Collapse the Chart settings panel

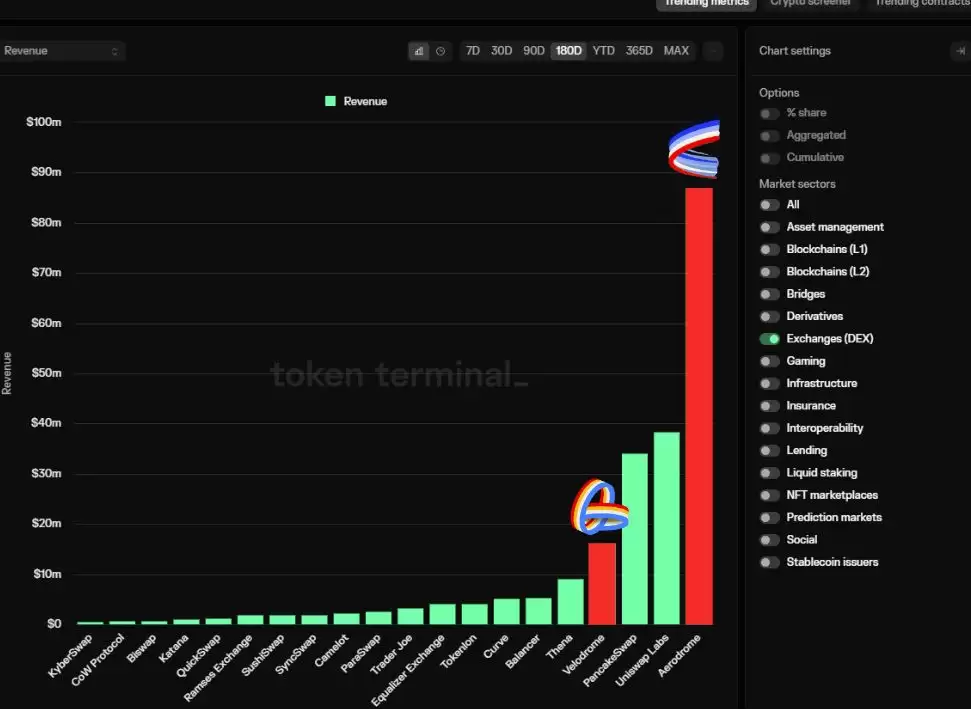click(x=959, y=51)
